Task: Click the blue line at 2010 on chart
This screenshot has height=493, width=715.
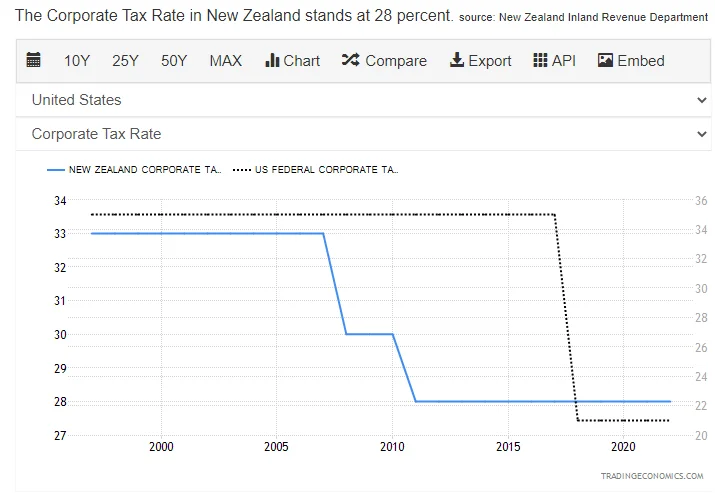Action: click(x=392, y=334)
